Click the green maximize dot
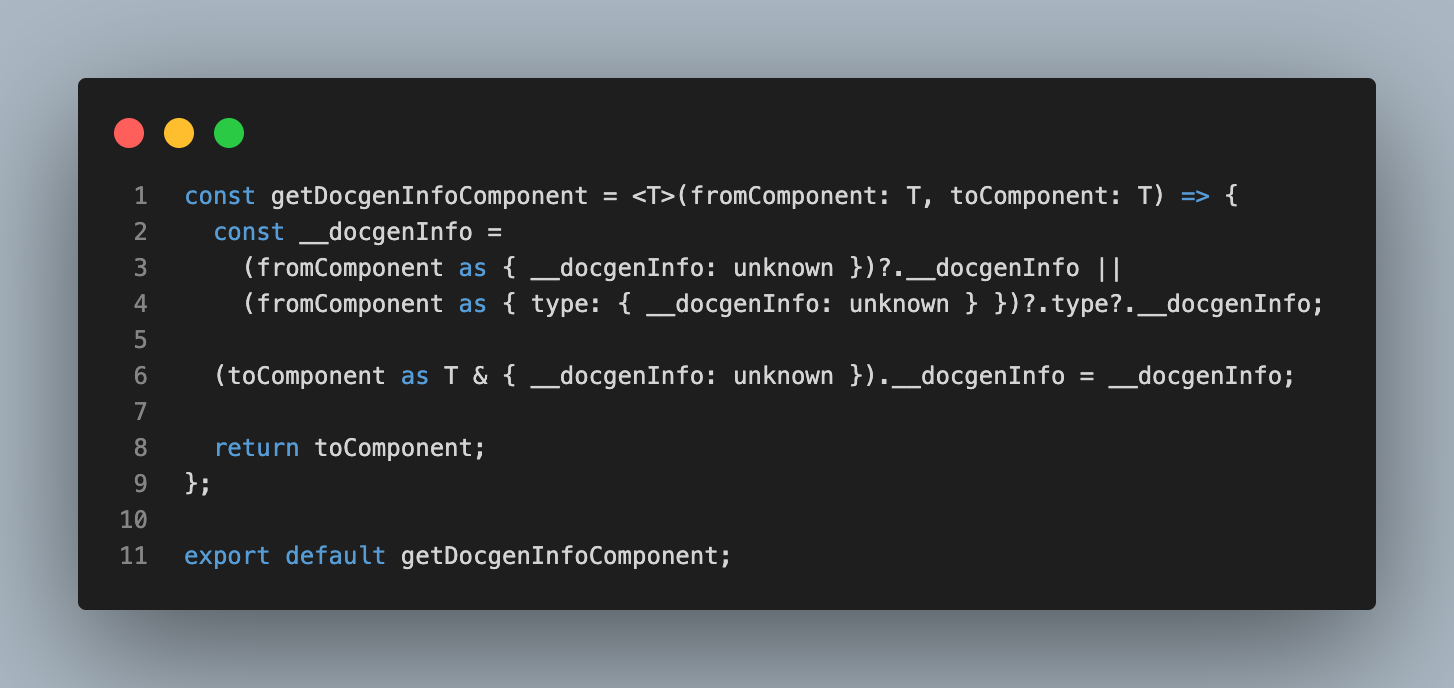Image resolution: width=1454 pixels, height=688 pixels. point(229,133)
